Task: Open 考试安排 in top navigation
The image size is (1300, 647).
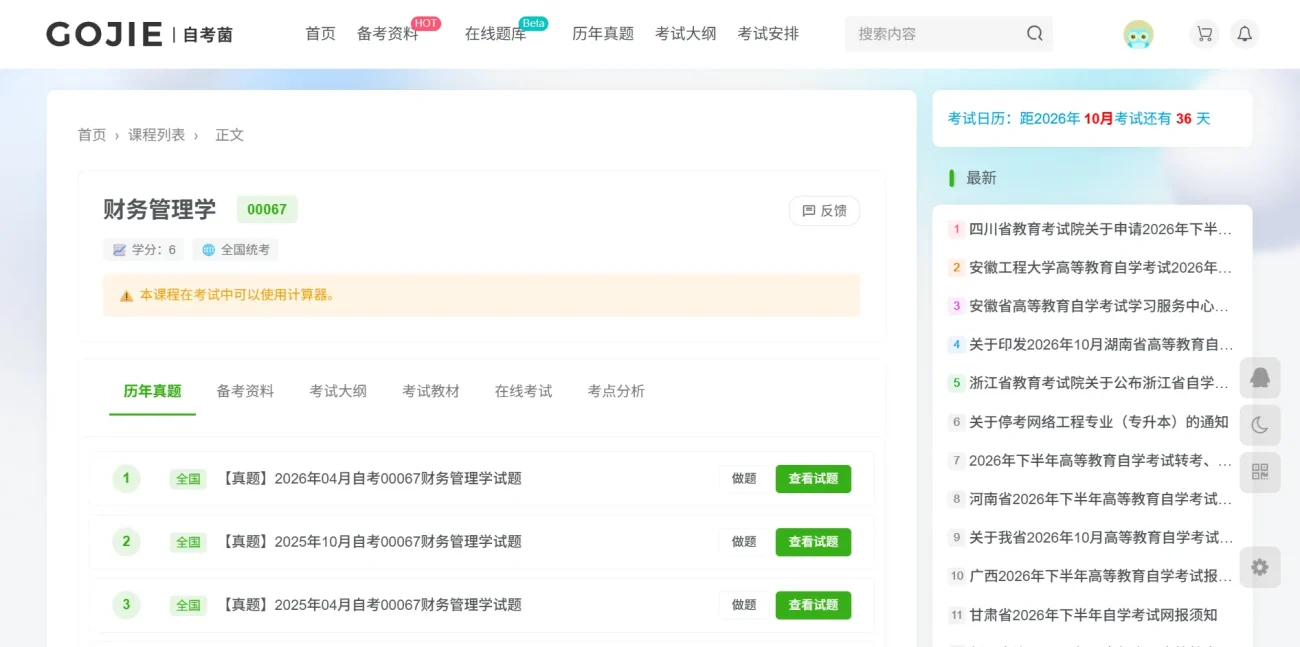Action: tap(768, 34)
